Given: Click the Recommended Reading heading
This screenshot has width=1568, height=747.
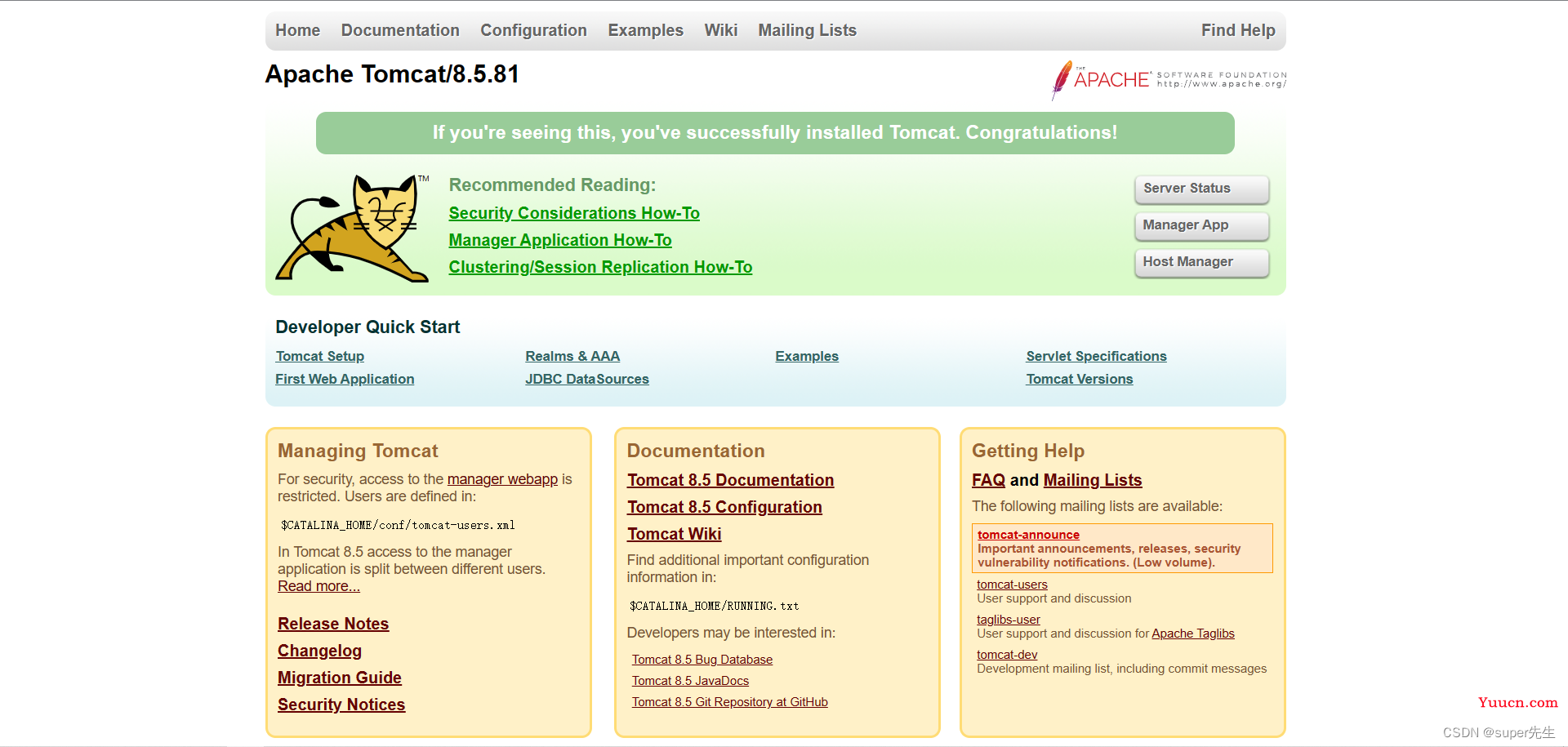Looking at the screenshot, I should (x=552, y=185).
